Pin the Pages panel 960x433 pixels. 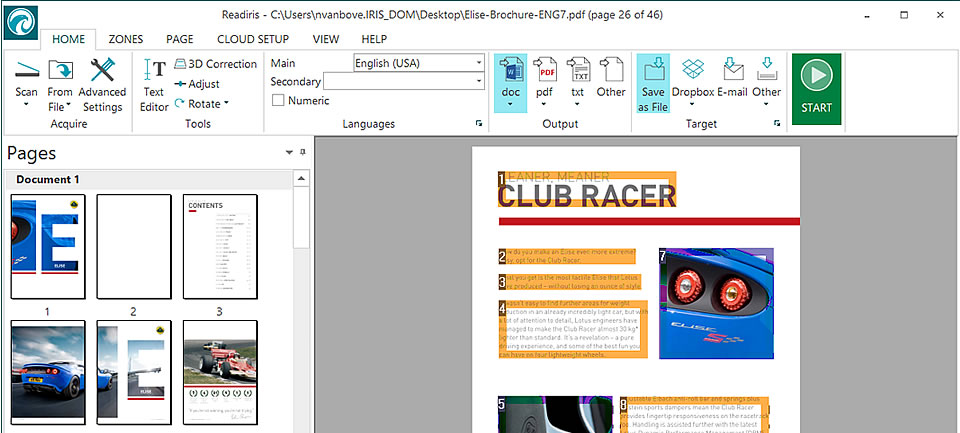[288, 153]
